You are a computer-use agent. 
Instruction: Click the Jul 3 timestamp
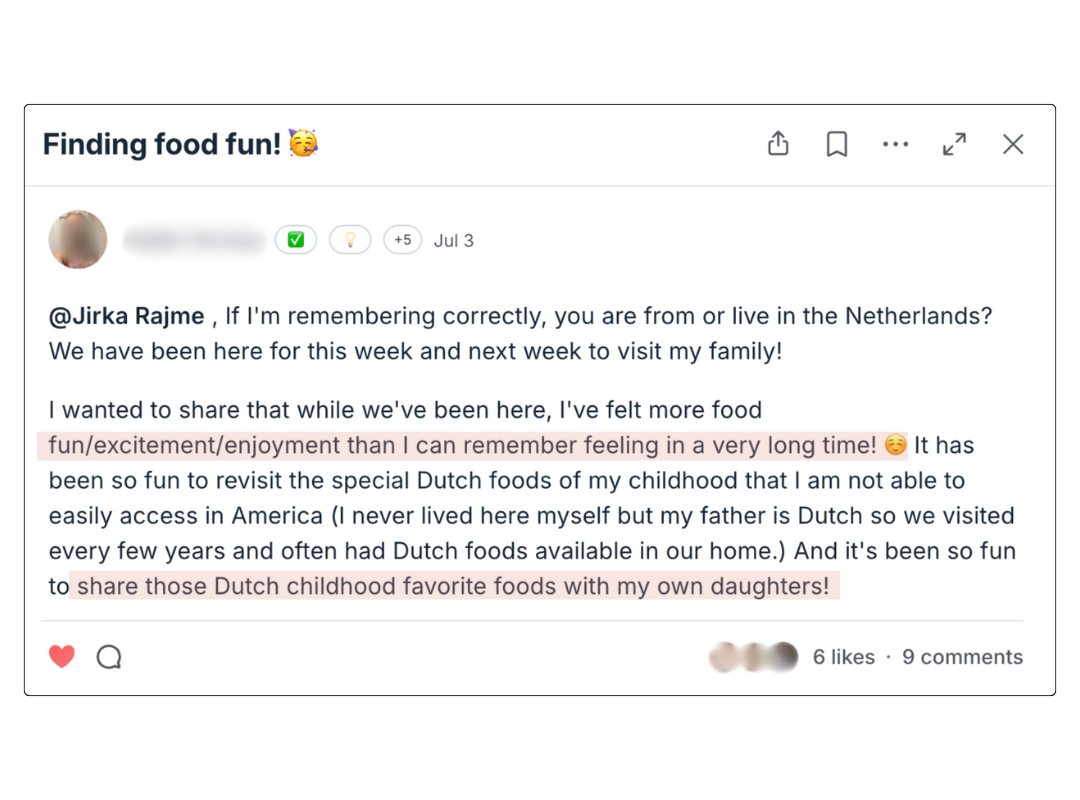pyautogui.click(x=454, y=240)
